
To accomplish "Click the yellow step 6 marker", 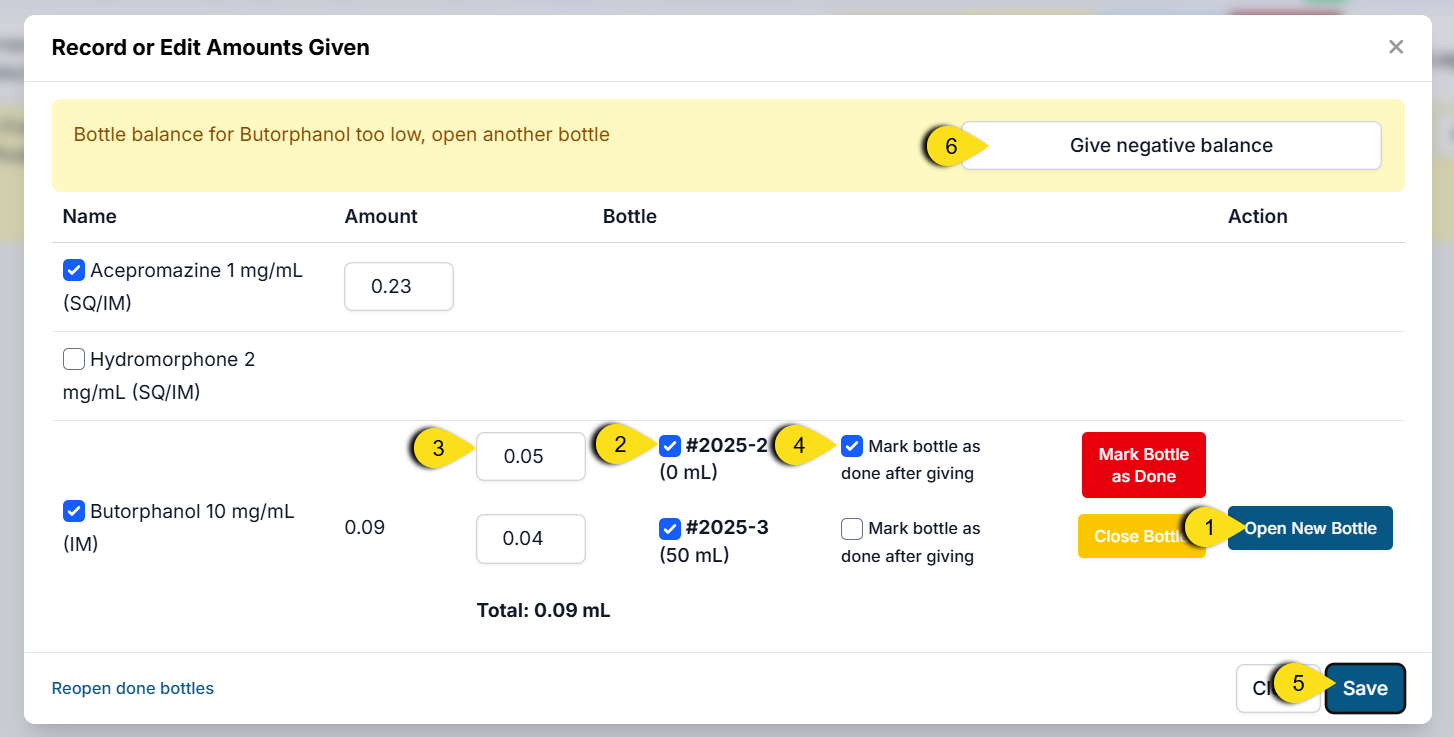I will (950, 146).
